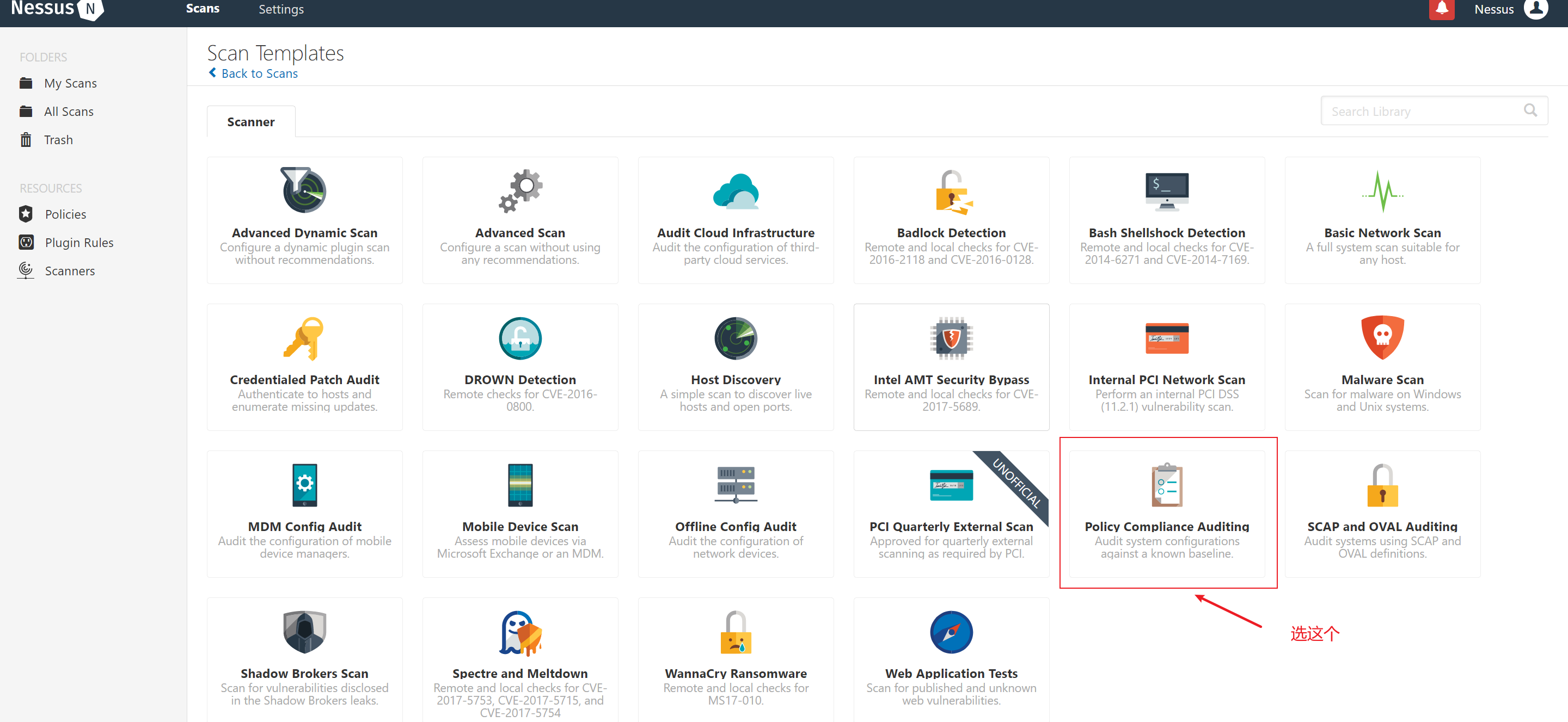
Task: Click the Internal PCI Network Scan title
Action: [x=1167, y=380]
